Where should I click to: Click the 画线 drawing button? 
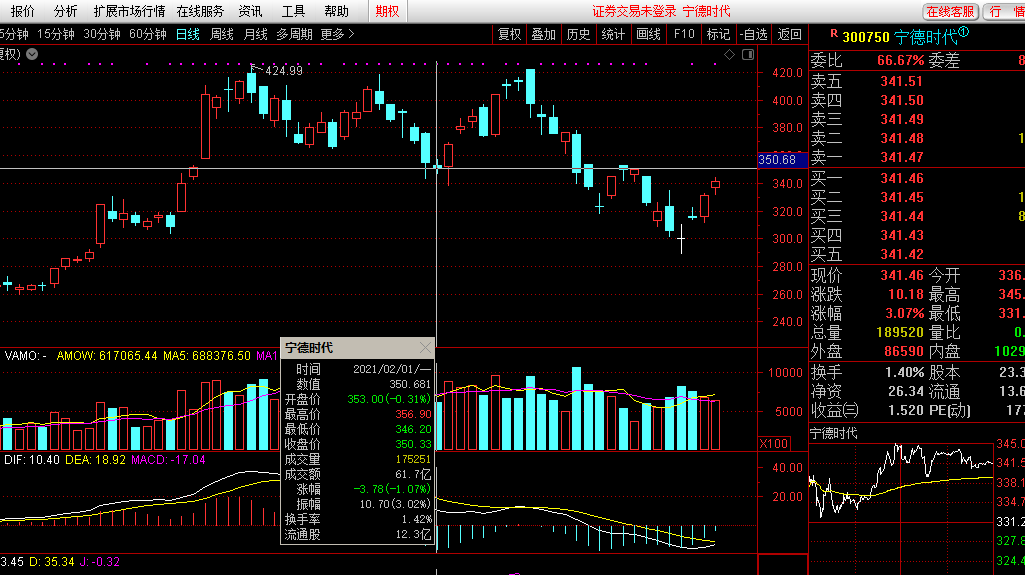click(x=648, y=34)
